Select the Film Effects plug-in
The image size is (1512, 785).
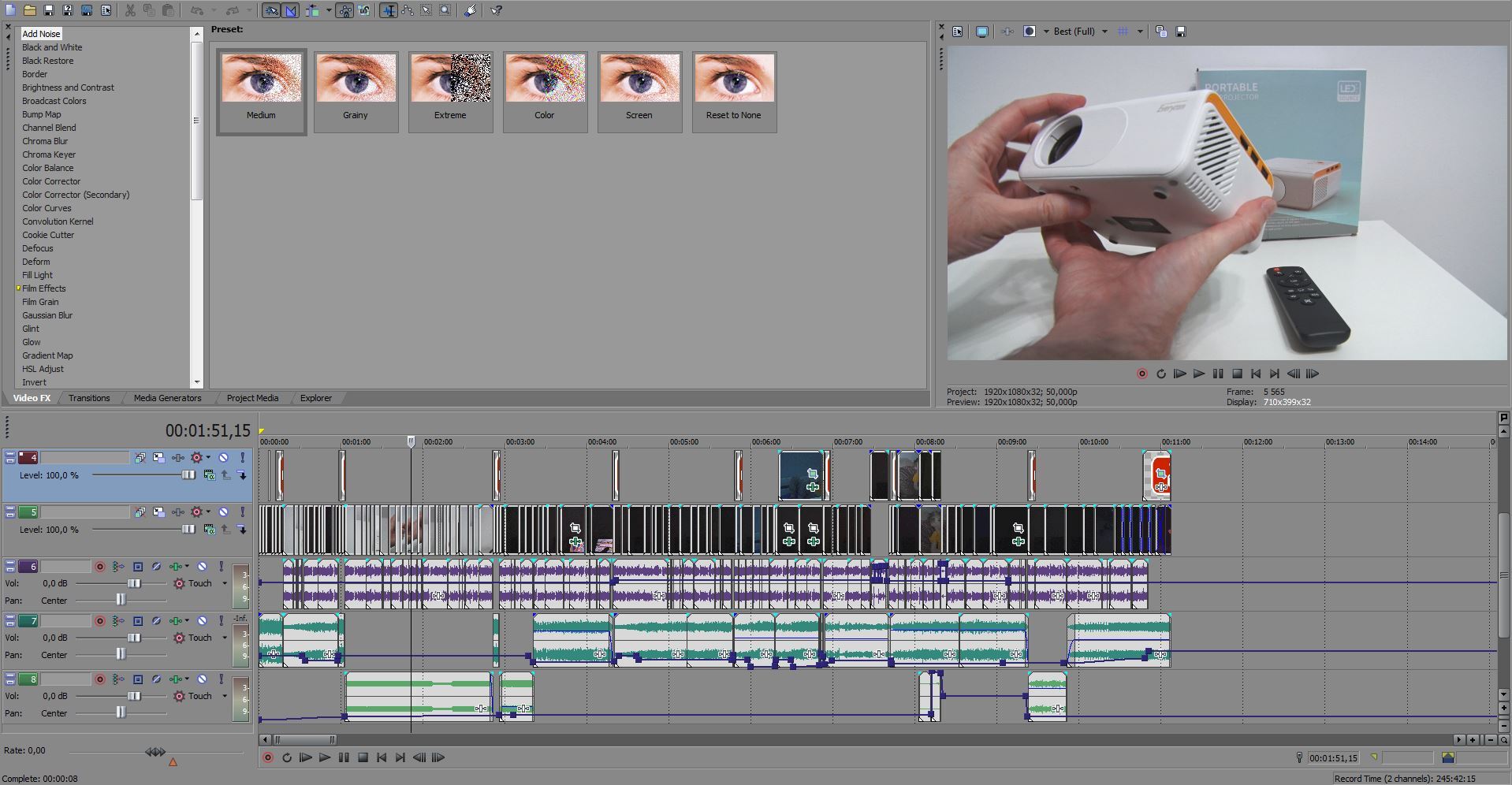point(44,288)
